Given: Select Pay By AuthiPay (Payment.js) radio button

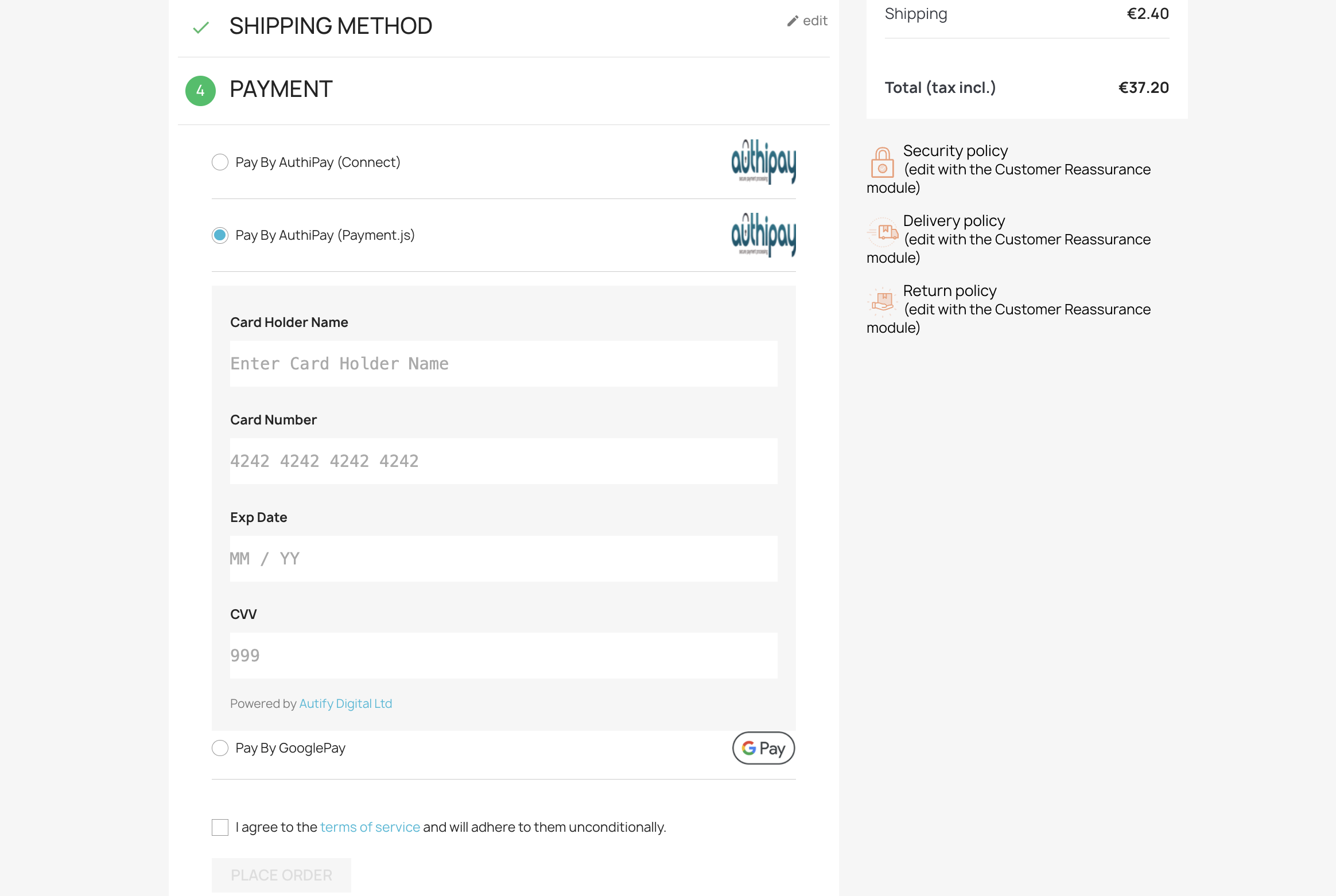Looking at the screenshot, I should coord(220,235).
